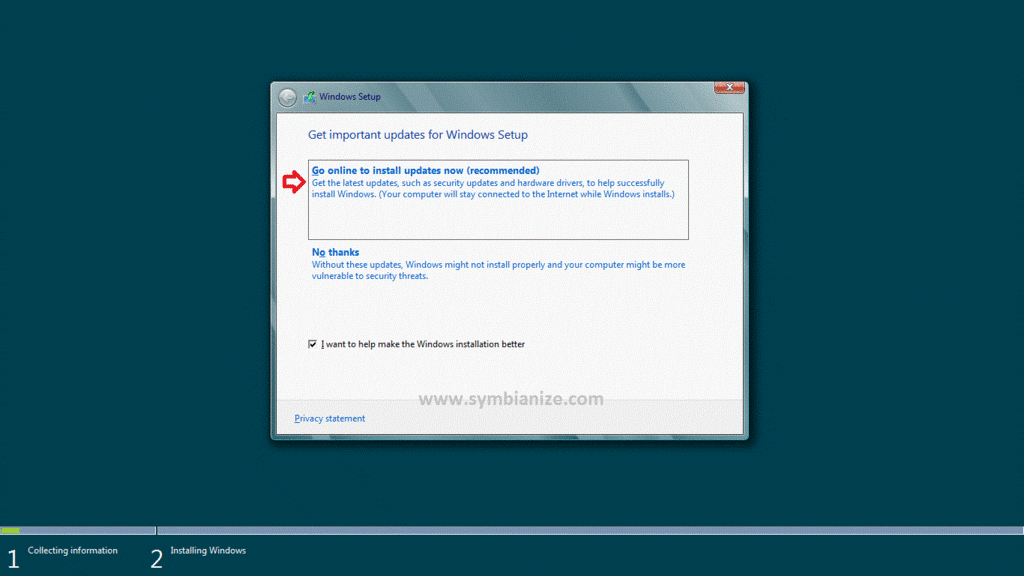Uncheck help make Windows installation better checkbox
This screenshot has width=1024, height=576.
(312, 344)
